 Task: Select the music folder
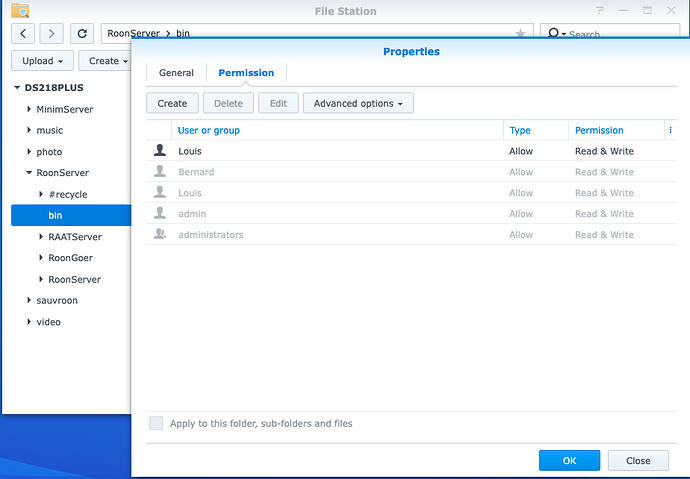point(49,130)
